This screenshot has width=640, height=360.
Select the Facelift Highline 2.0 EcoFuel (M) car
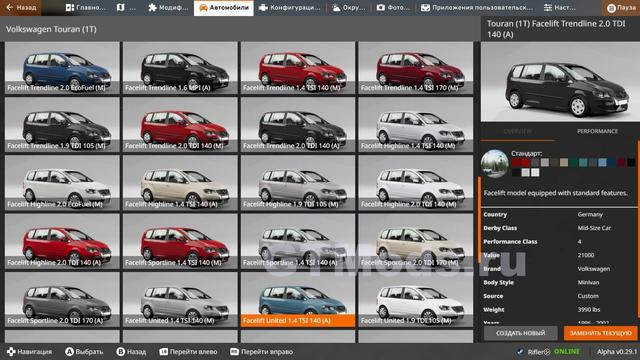[x=62, y=183]
